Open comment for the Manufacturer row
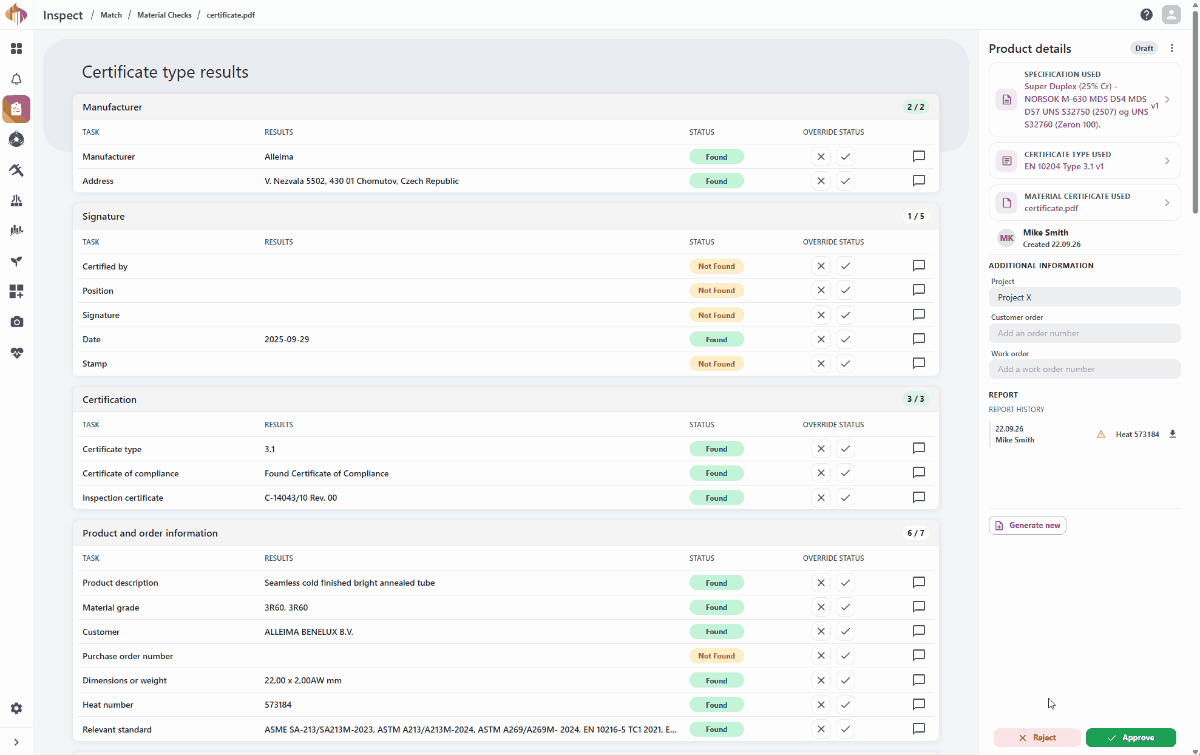Screen dimensions: 1200x755 pyautogui.click(x=918, y=156)
